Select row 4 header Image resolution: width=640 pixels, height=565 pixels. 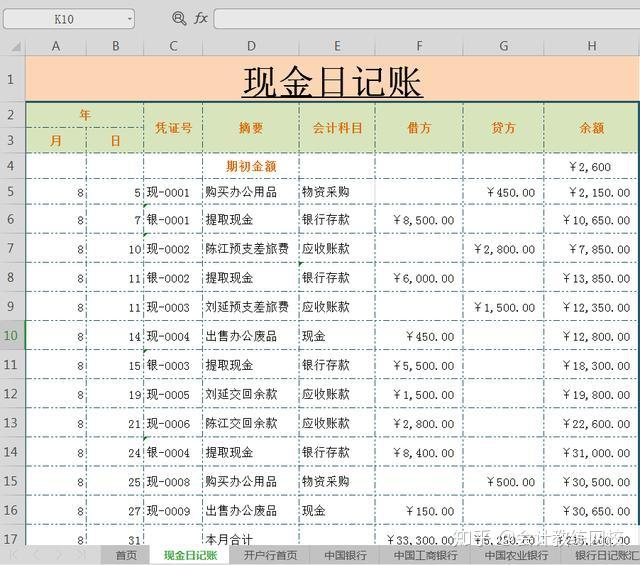pyautogui.click(x=11, y=166)
